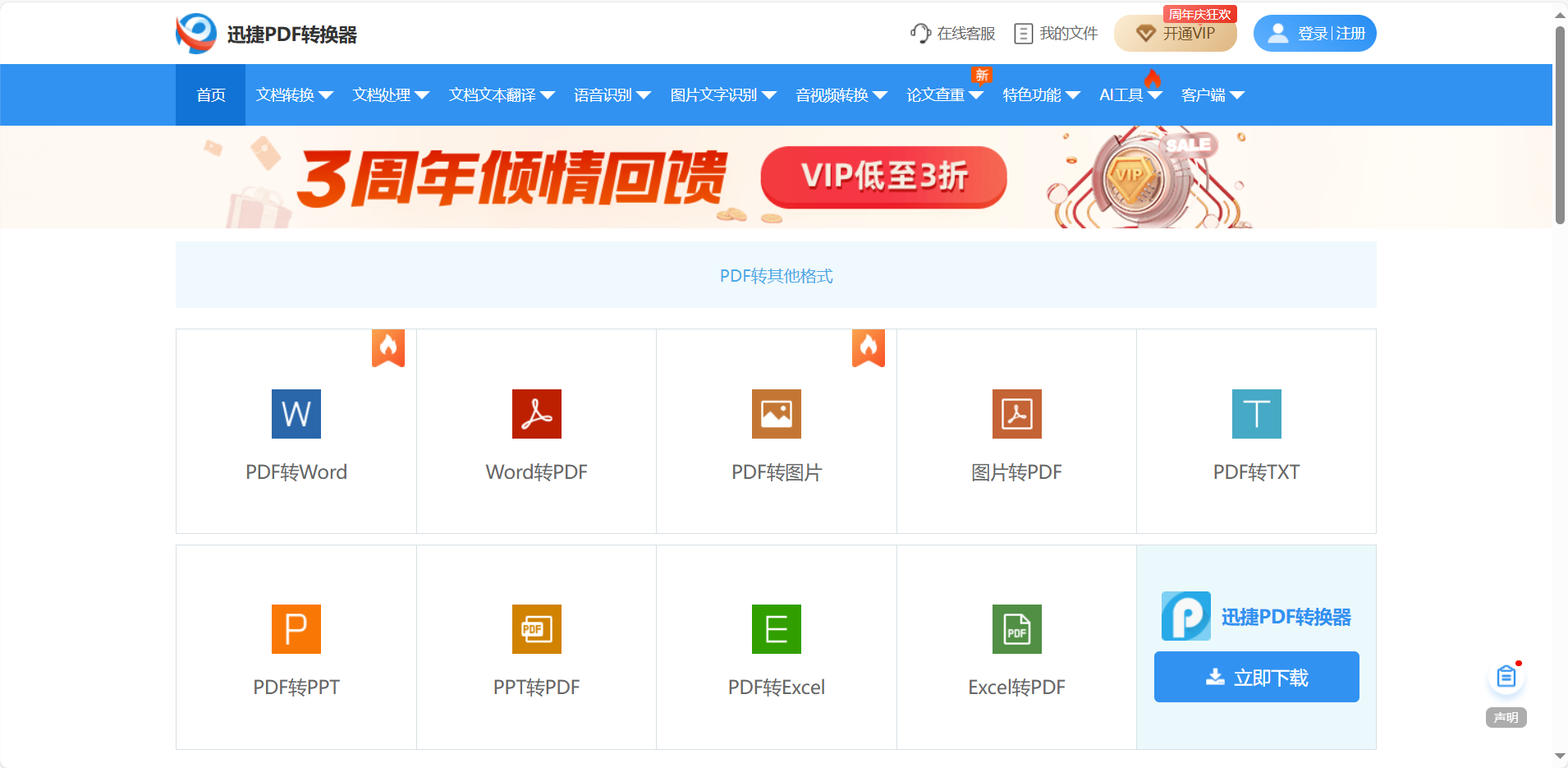1568x768 pixels.
Task: Expand the 音视频转换 dropdown arrow
Action: tap(880, 95)
